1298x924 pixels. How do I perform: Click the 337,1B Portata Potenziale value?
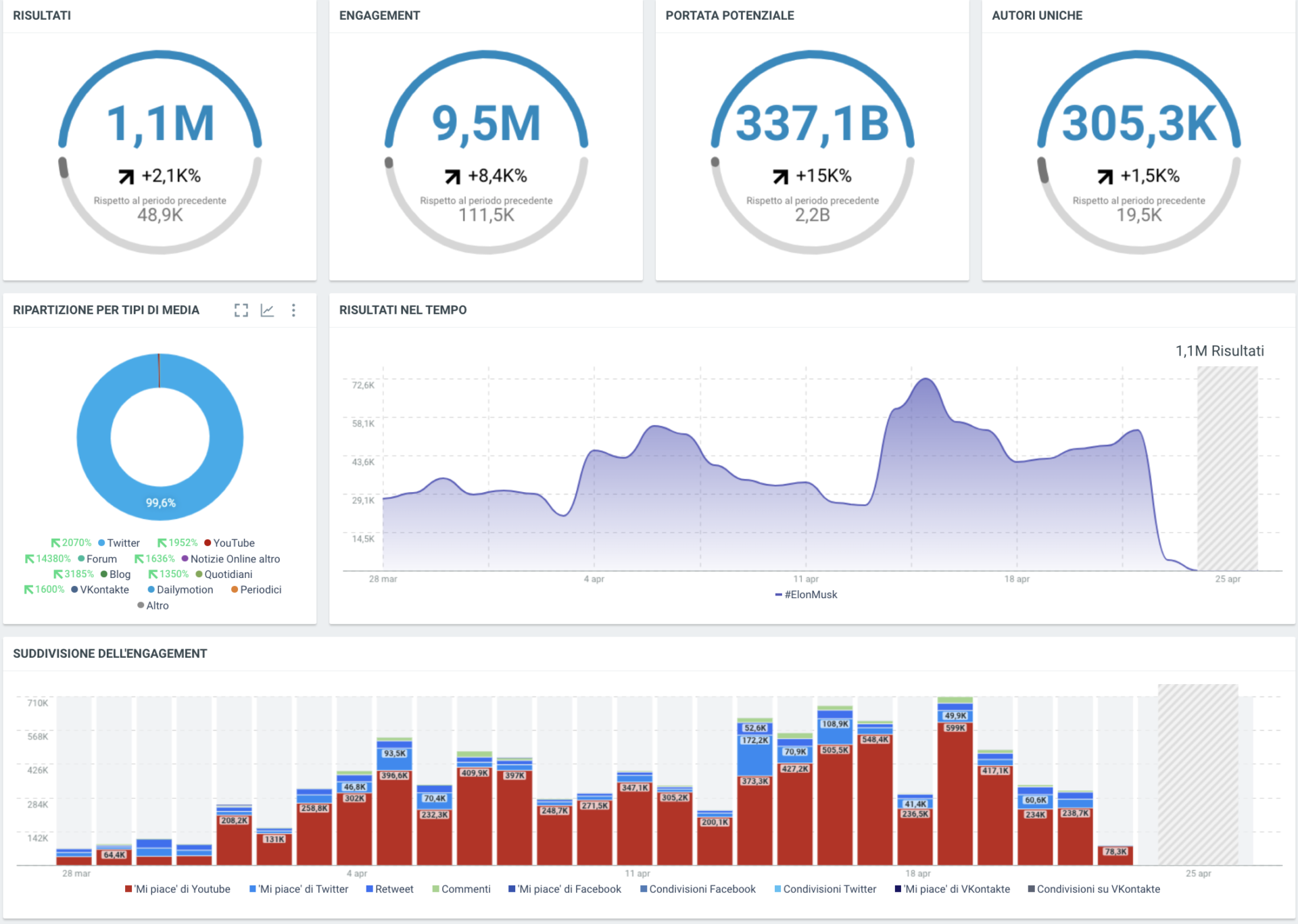point(813,124)
